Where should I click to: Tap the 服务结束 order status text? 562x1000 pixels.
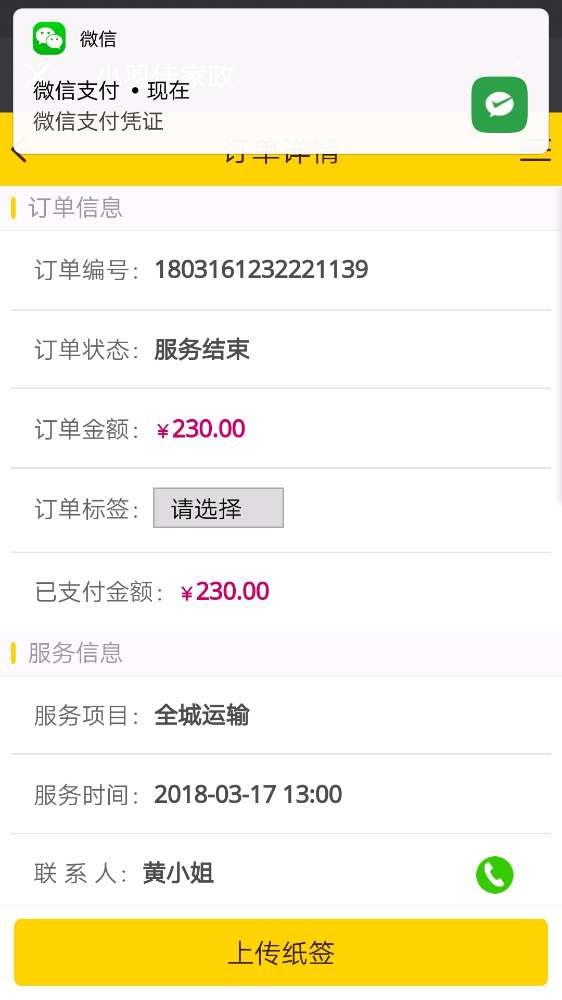[202, 350]
